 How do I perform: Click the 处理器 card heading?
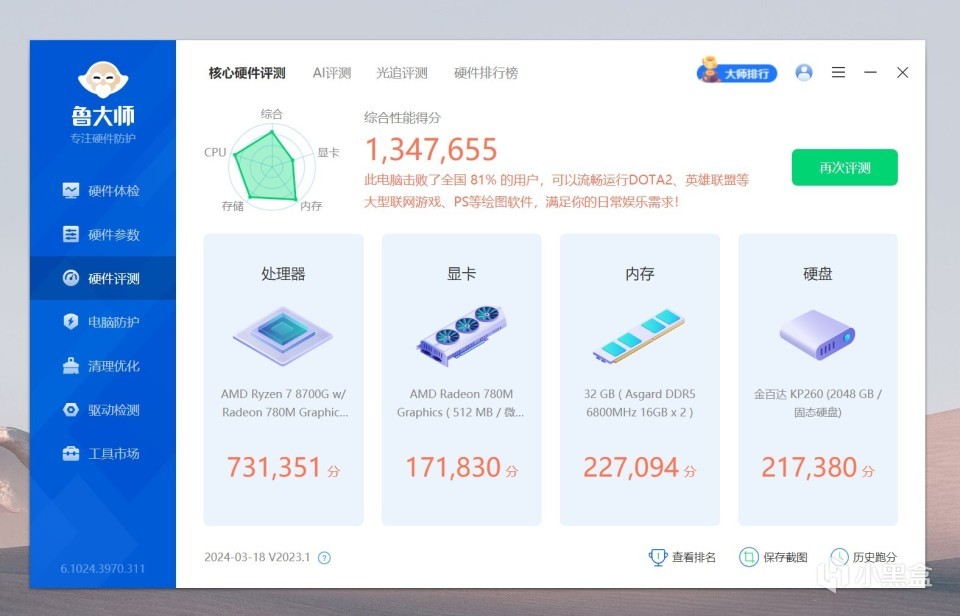tap(283, 274)
